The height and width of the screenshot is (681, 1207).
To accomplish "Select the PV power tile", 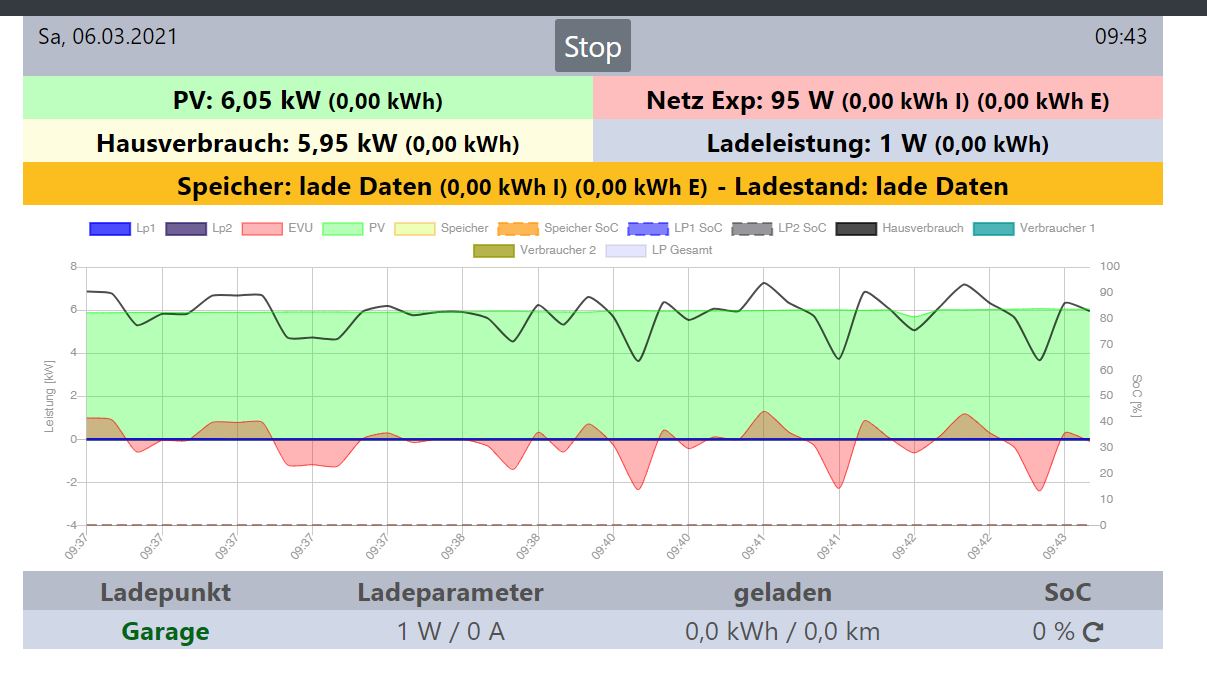I will [x=308, y=100].
